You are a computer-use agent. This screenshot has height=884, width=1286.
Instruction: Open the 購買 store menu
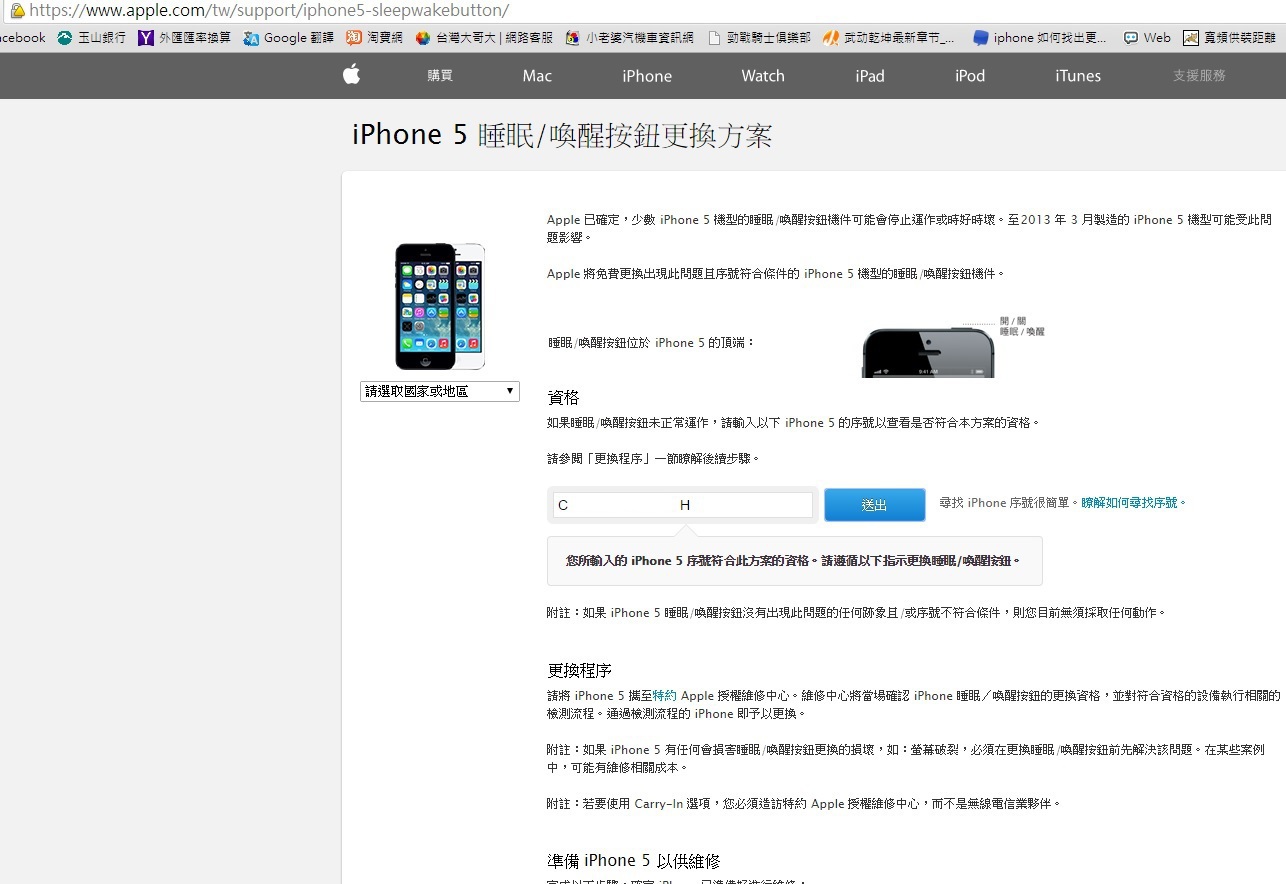tap(440, 76)
